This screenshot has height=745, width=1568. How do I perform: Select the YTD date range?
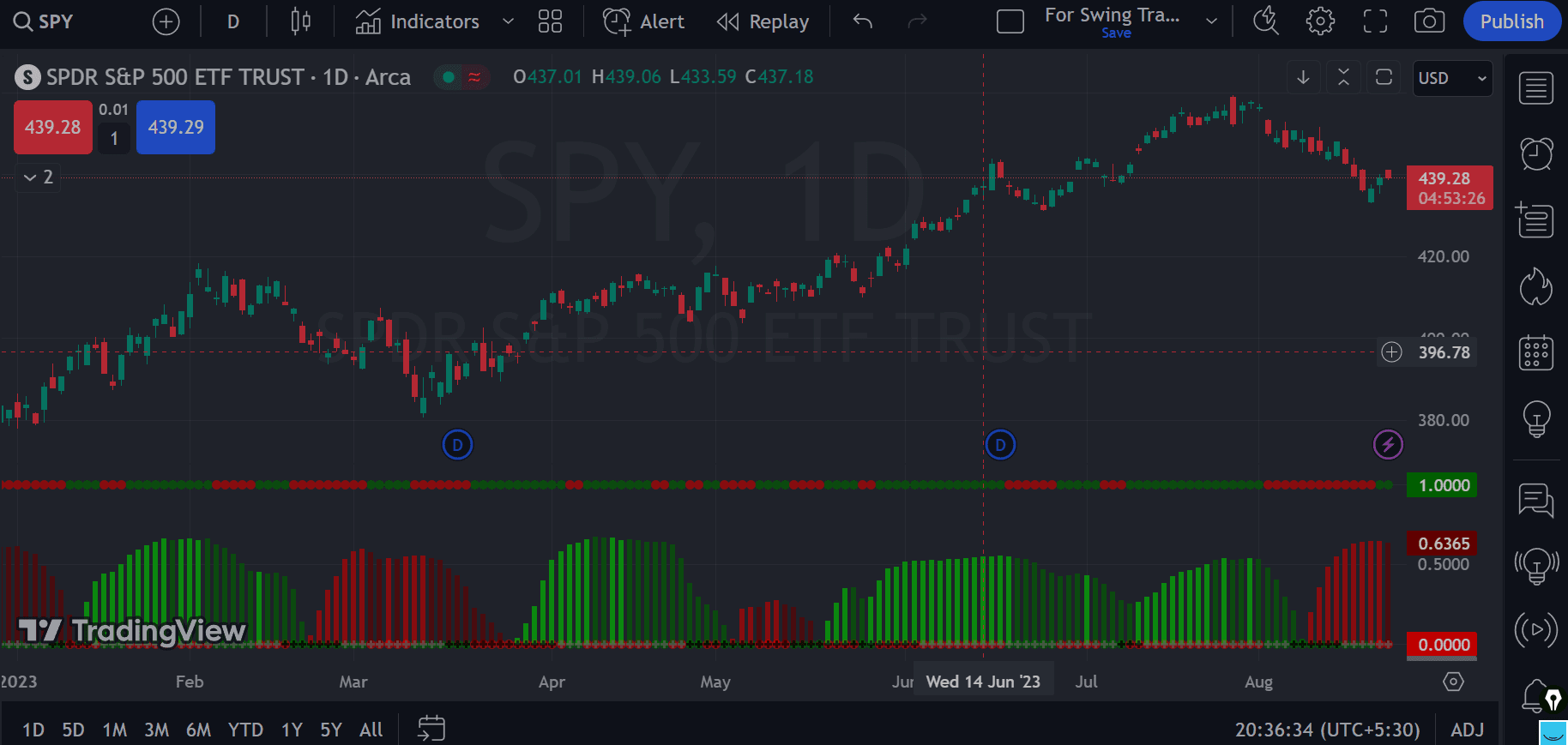(x=245, y=730)
